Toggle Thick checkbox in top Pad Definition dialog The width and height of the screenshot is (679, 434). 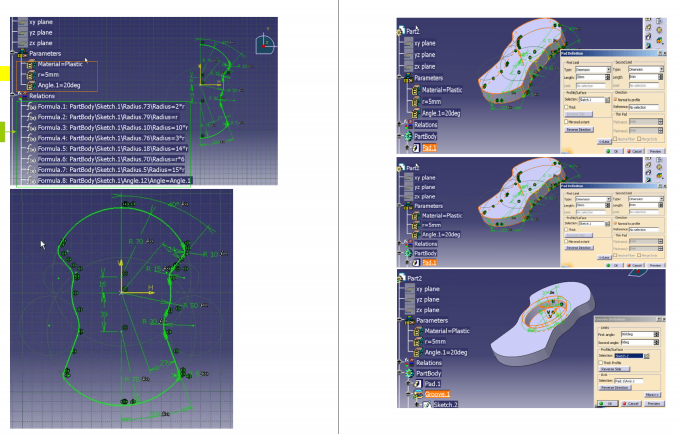pyautogui.click(x=566, y=107)
